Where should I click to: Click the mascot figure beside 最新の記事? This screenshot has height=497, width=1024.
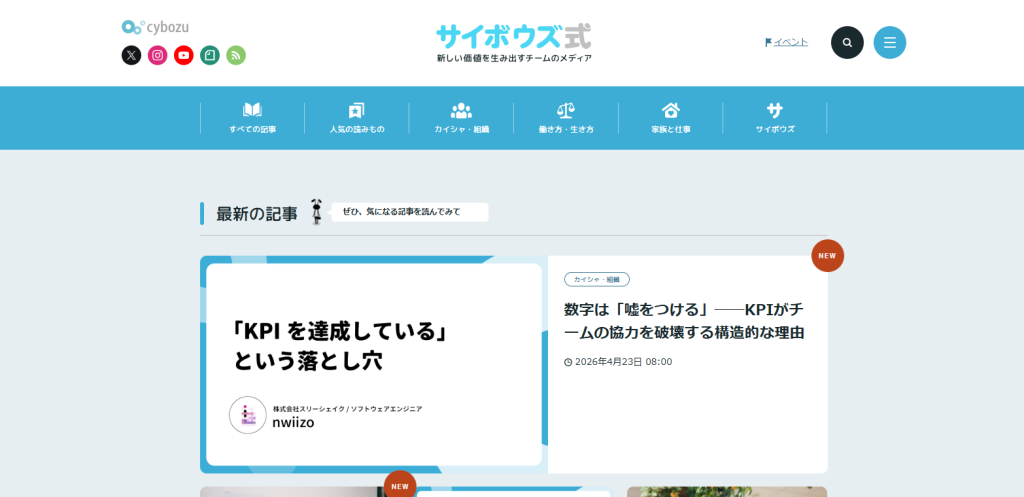317,212
